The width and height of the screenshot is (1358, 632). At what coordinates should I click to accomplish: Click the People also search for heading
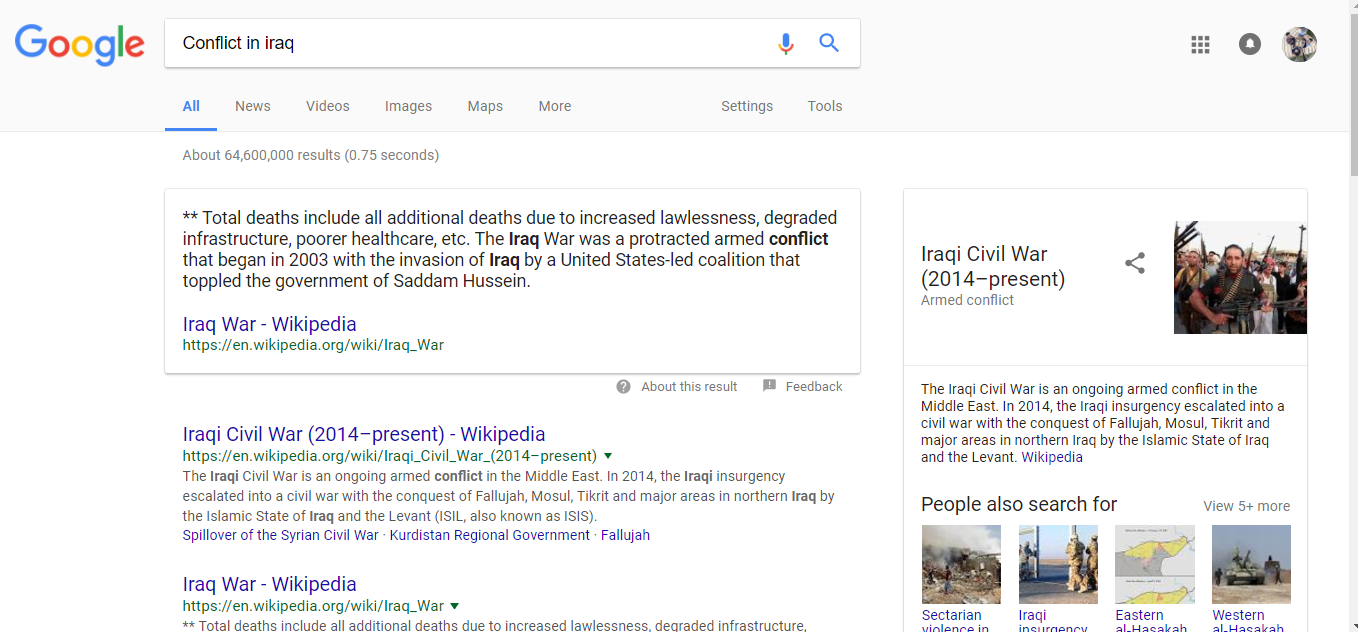1019,504
